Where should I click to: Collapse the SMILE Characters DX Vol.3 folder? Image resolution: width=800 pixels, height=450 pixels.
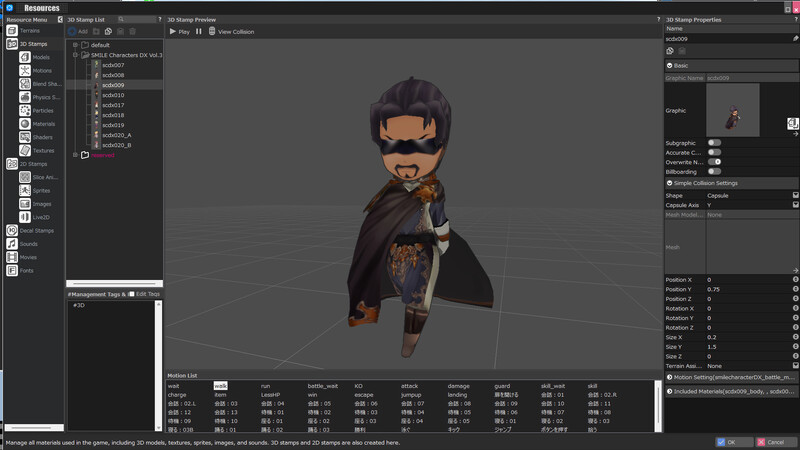coord(75,55)
